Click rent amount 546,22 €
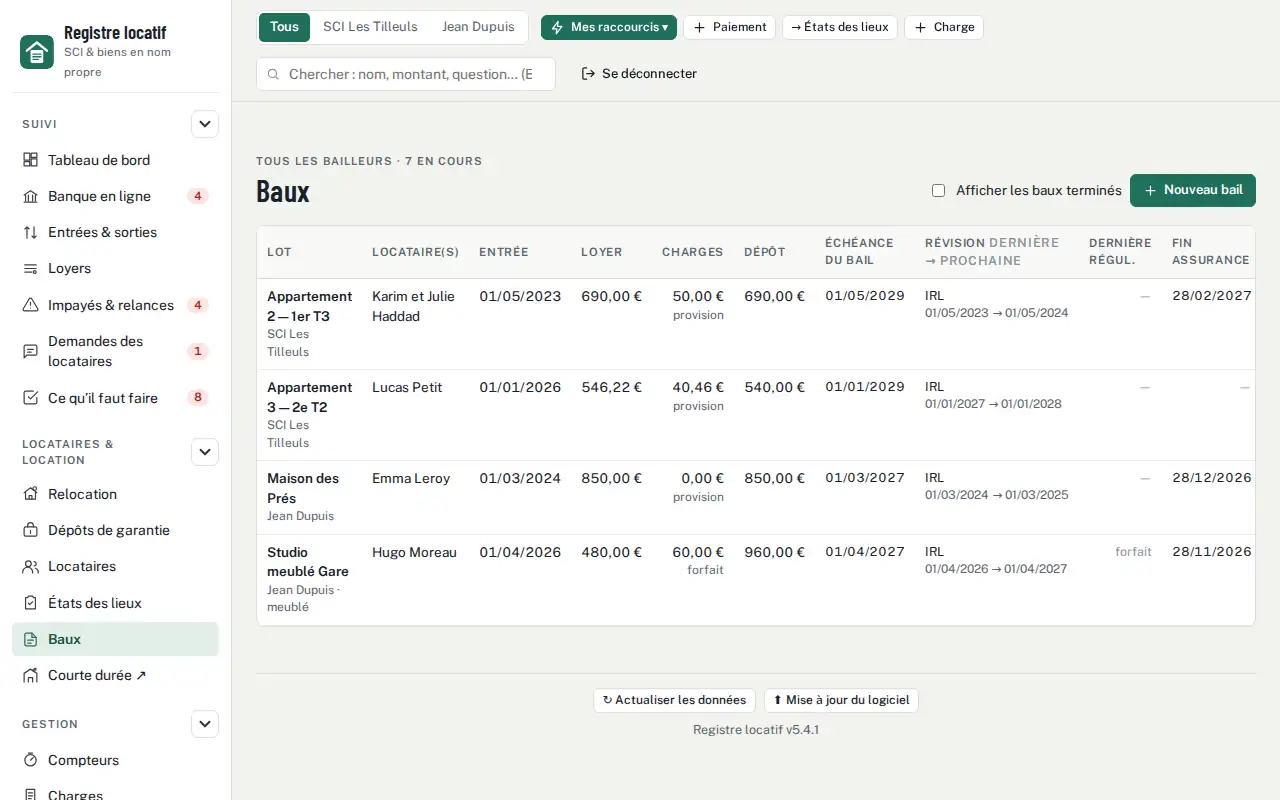The image size is (1280, 800). click(611, 387)
